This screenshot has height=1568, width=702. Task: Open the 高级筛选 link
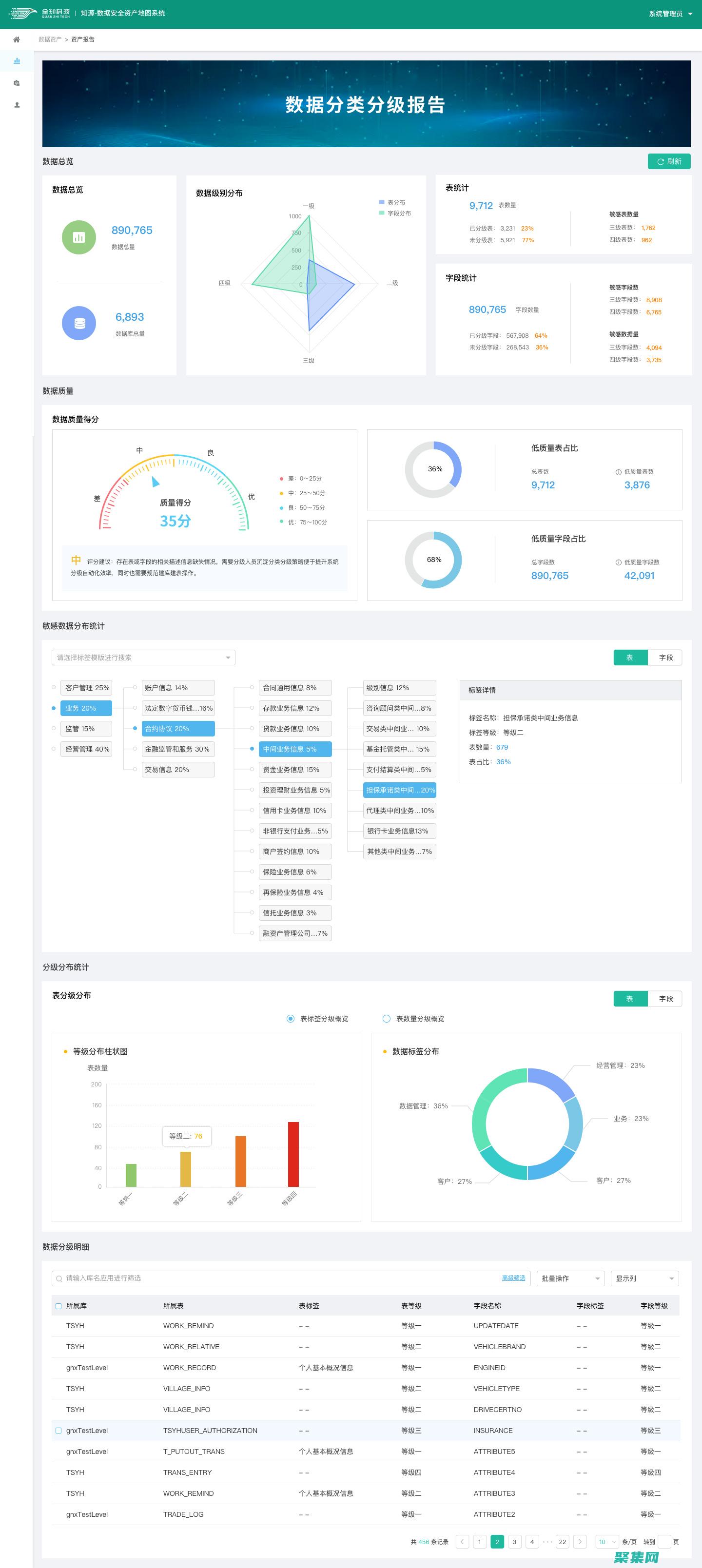[513, 1278]
